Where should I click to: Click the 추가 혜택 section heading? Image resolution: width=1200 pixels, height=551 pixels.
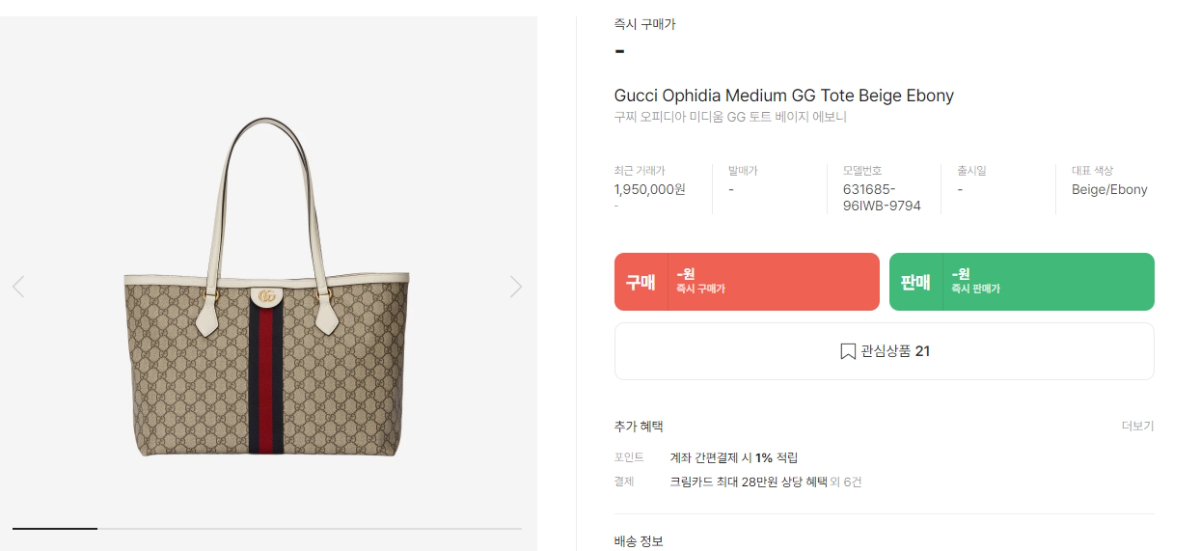coord(638,426)
